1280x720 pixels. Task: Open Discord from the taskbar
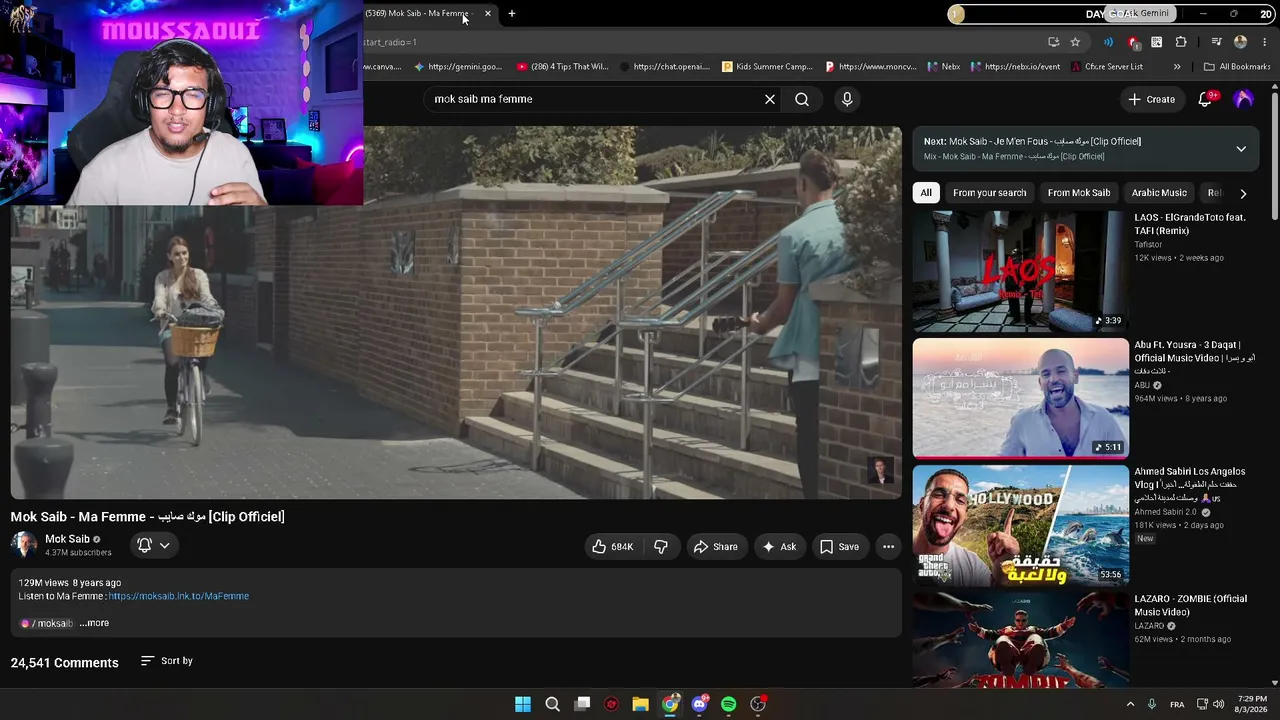pyautogui.click(x=699, y=704)
